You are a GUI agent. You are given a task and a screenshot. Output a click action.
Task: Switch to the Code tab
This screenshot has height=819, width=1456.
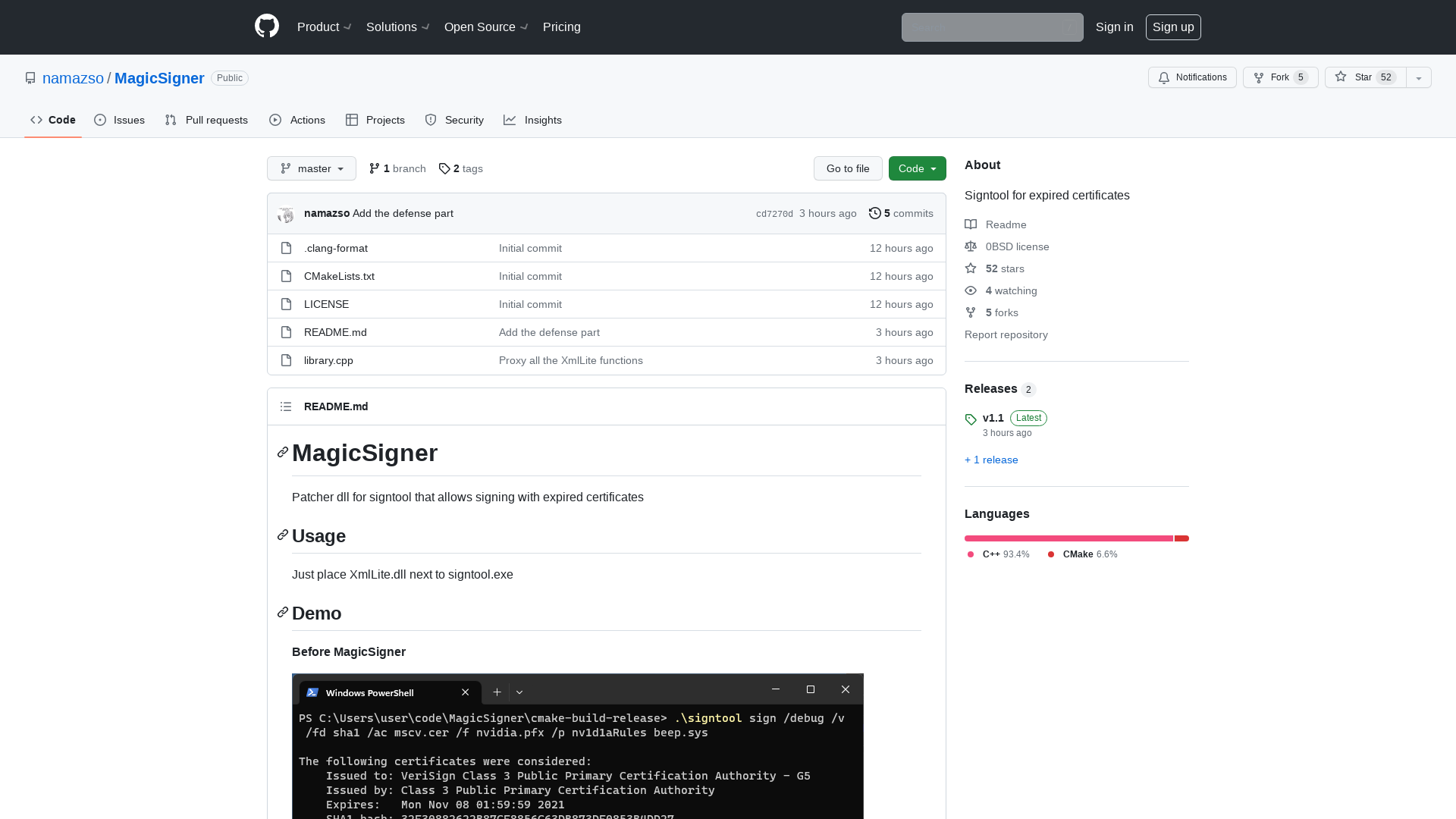click(x=53, y=120)
